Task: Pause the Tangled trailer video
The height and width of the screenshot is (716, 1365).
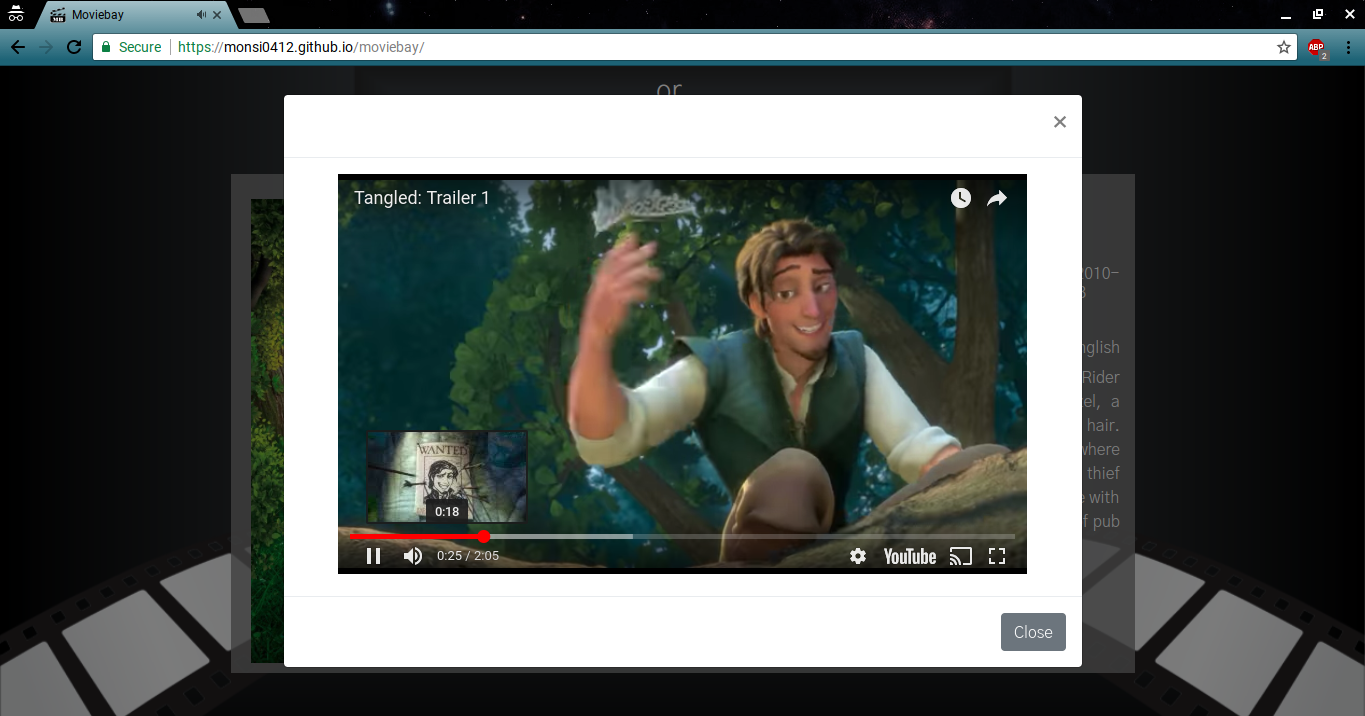Action: point(373,556)
